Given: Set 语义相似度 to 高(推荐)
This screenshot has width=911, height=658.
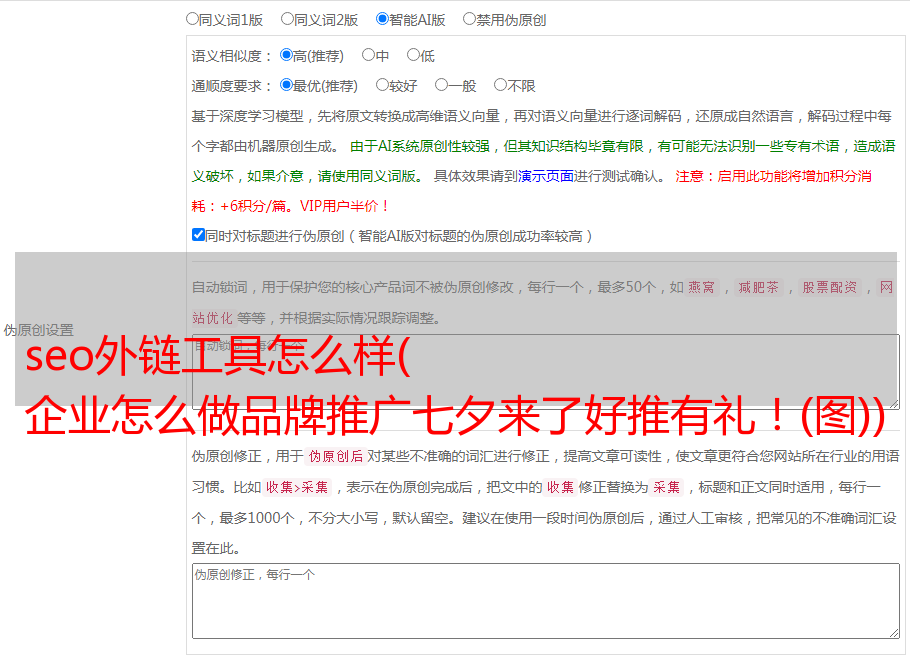Looking at the screenshot, I should coord(286,55).
